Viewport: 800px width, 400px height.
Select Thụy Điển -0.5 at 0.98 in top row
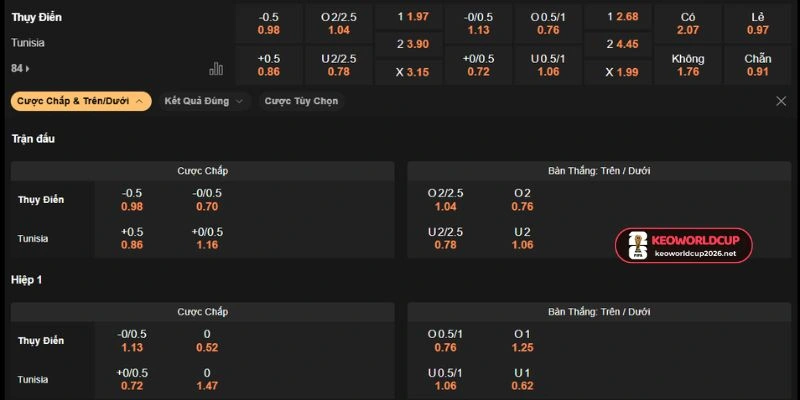click(x=269, y=23)
